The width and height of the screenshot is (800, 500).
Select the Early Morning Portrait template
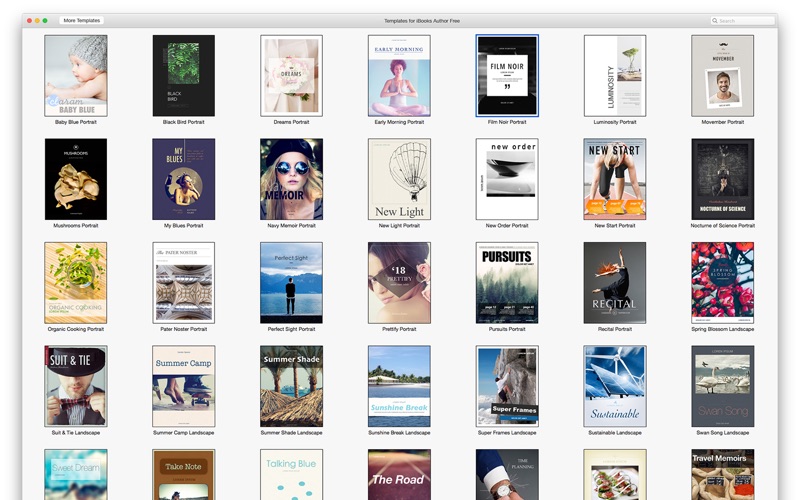click(399, 76)
